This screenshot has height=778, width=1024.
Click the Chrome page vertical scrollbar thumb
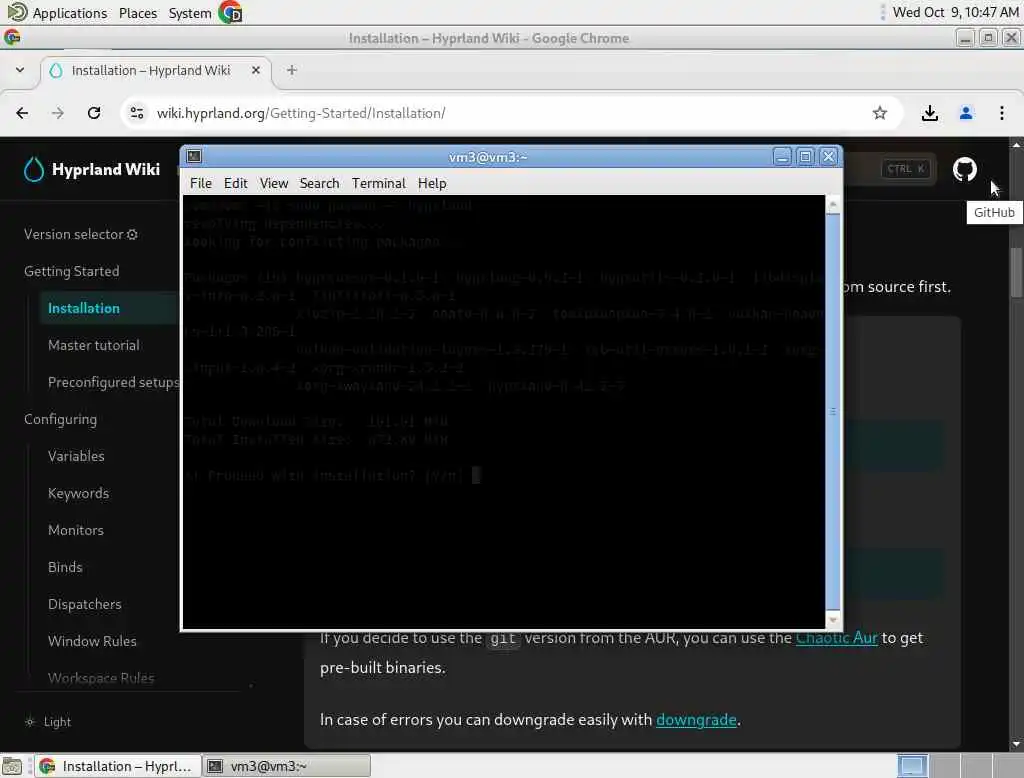1016,272
